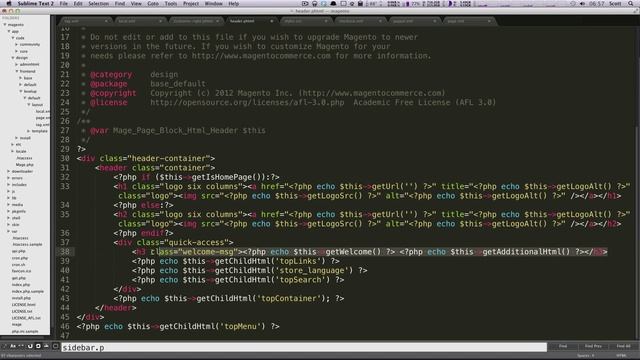The height and width of the screenshot is (360, 640).
Task: Expand the skin folder
Action: click(9, 224)
